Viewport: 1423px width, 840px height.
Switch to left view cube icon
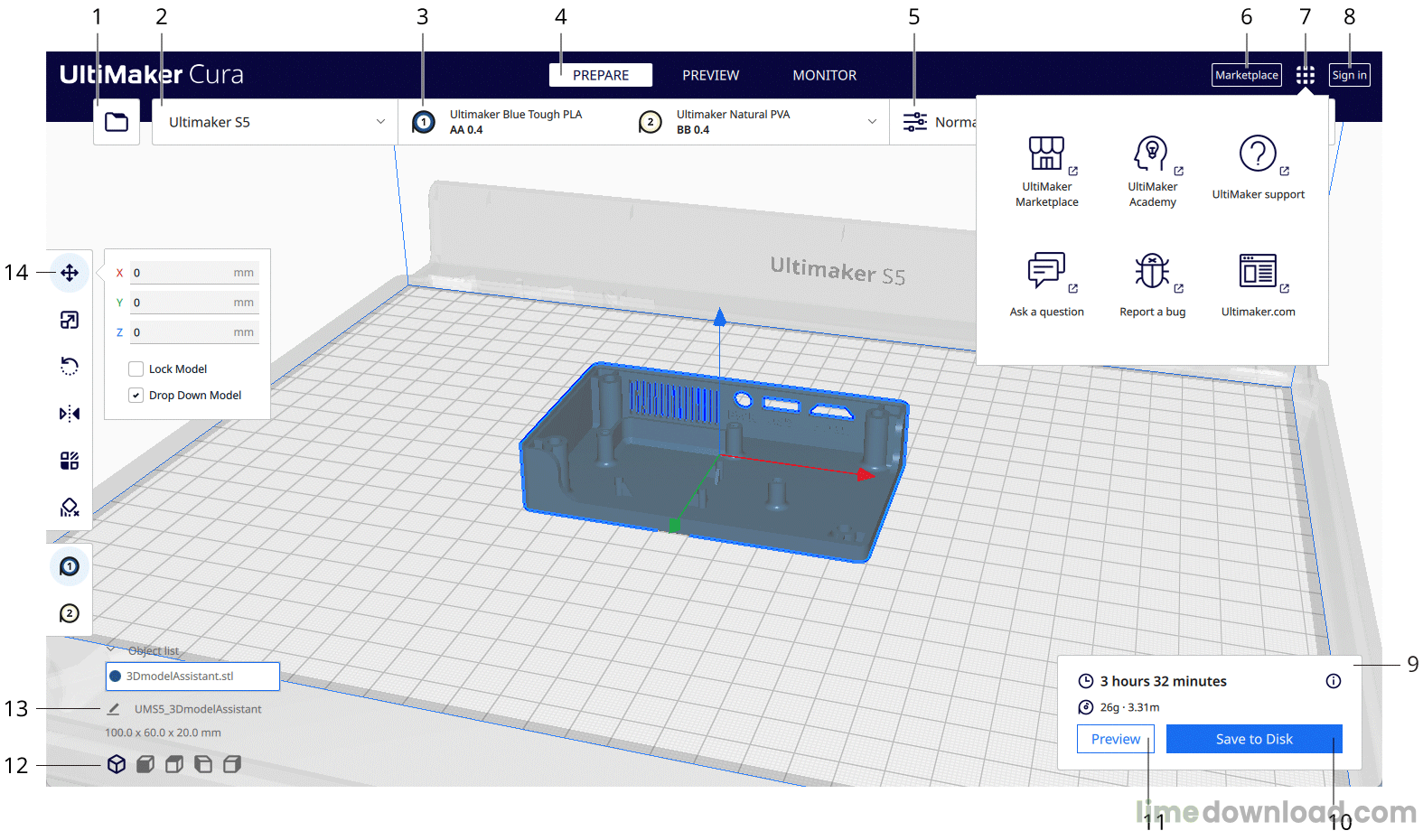coord(203,764)
